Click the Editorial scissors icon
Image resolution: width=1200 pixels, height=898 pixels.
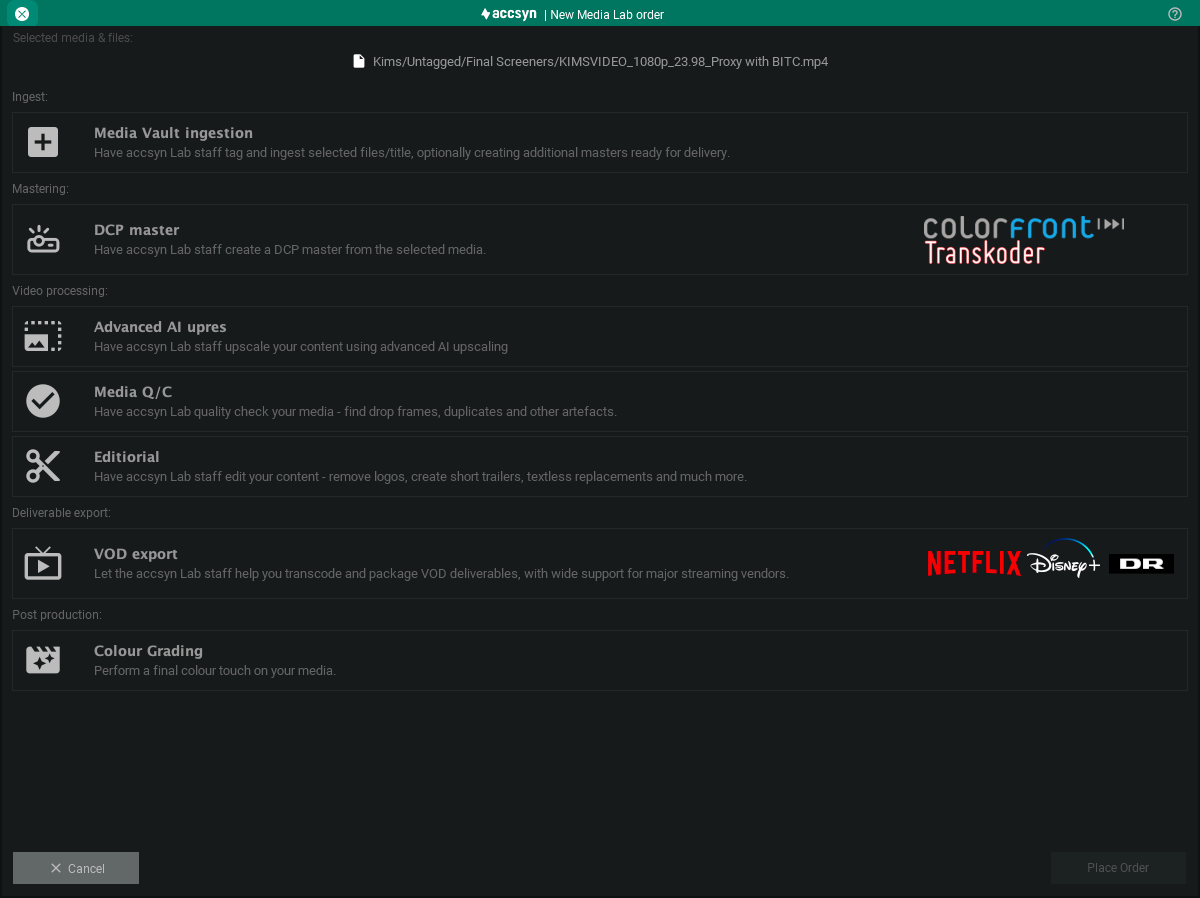[x=43, y=466]
